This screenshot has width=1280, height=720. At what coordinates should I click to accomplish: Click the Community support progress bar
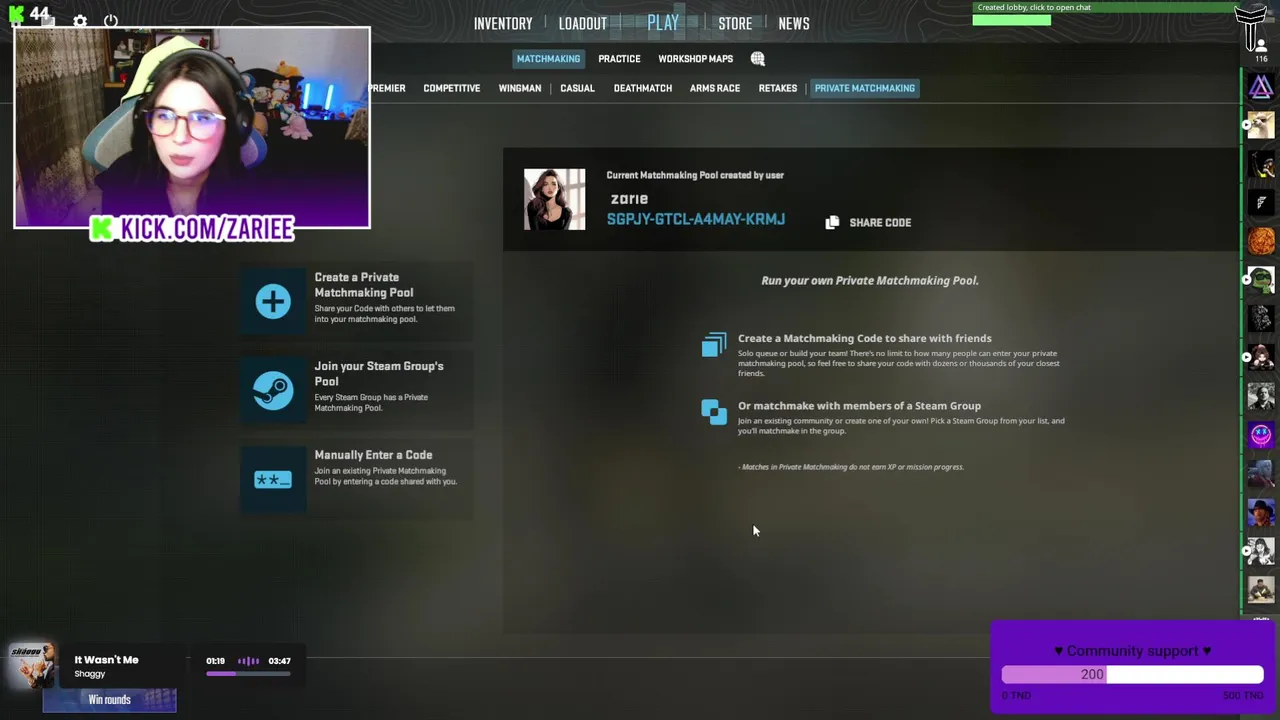[x=1132, y=675]
